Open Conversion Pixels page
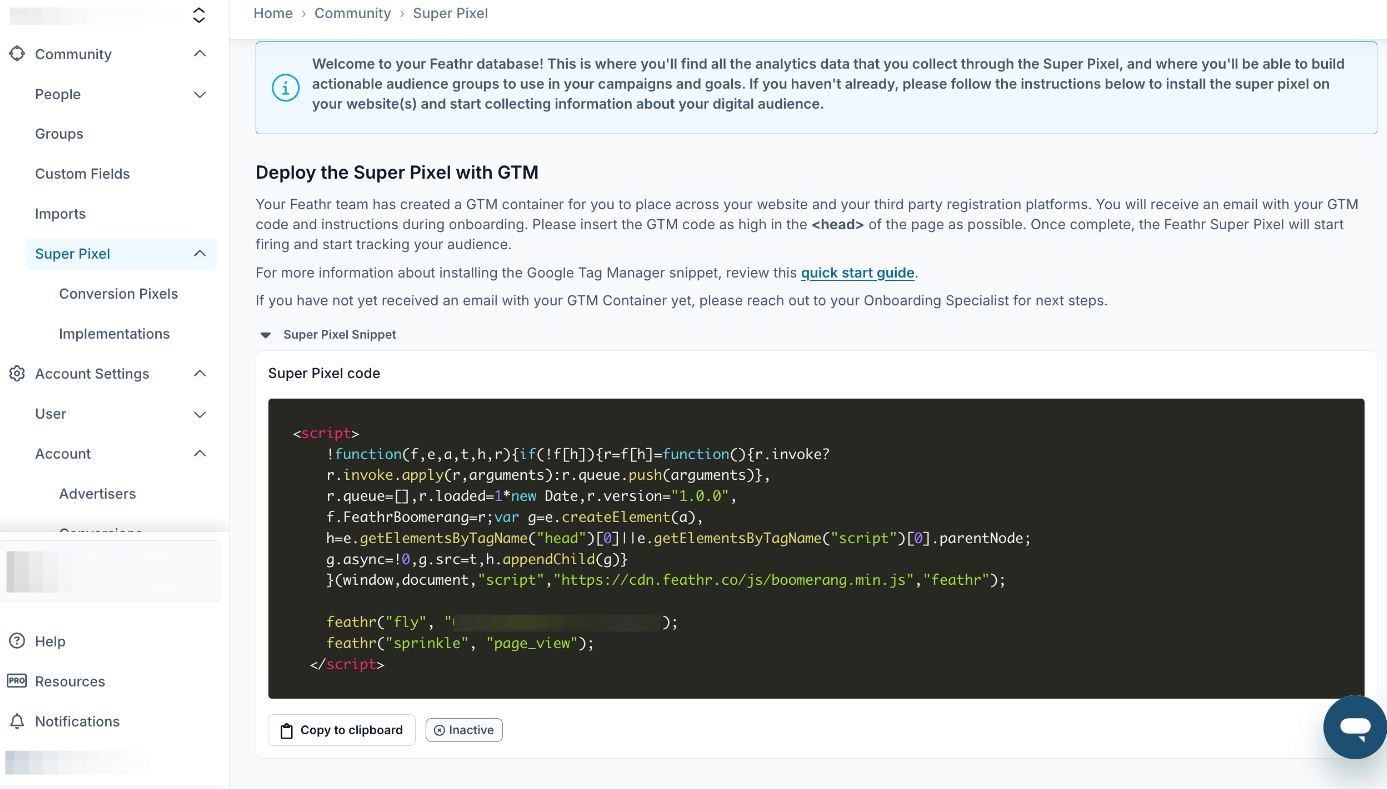Viewport: 1387px width, 789px height. (x=118, y=294)
